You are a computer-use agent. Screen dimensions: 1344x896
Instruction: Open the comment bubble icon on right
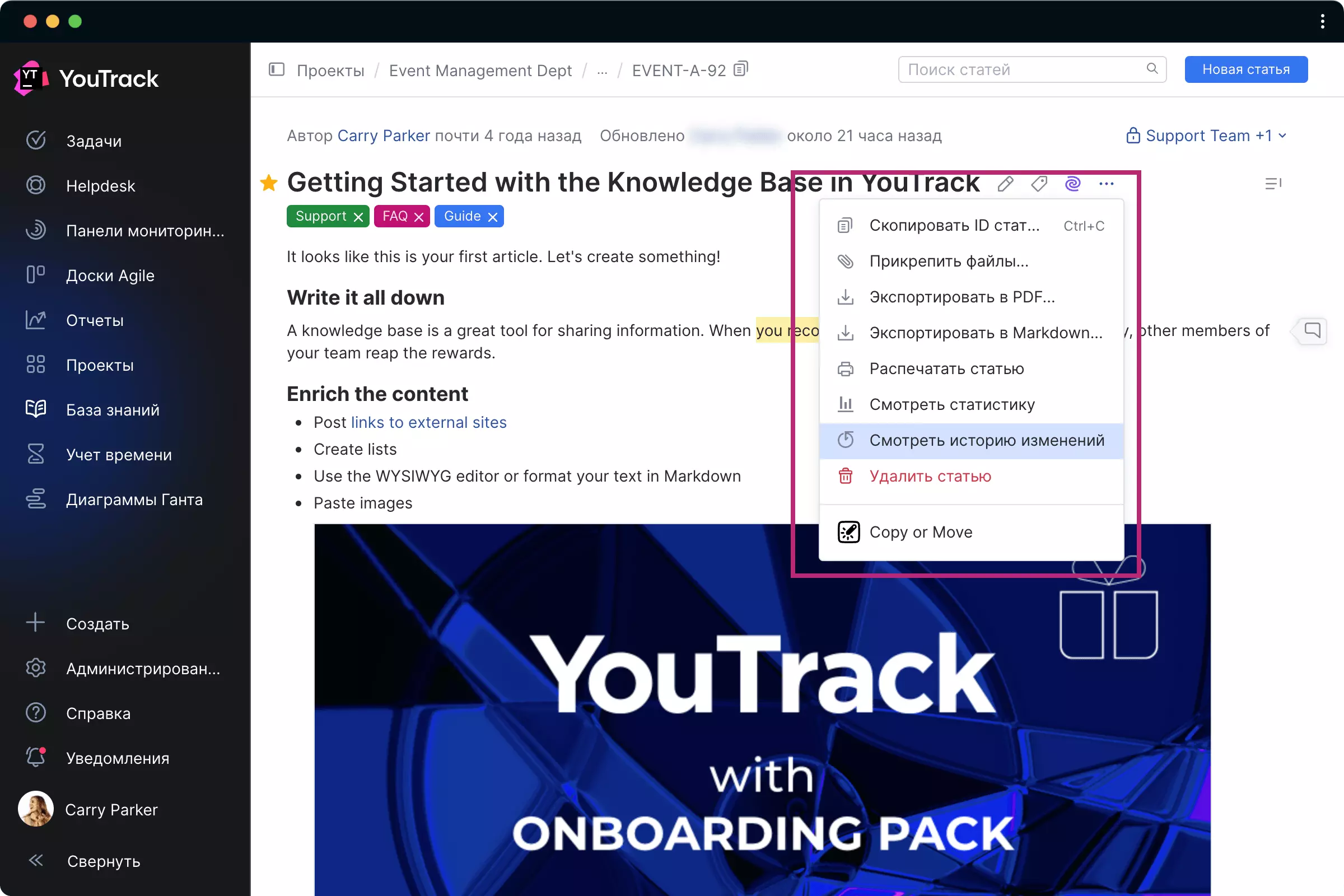[x=1312, y=330]
